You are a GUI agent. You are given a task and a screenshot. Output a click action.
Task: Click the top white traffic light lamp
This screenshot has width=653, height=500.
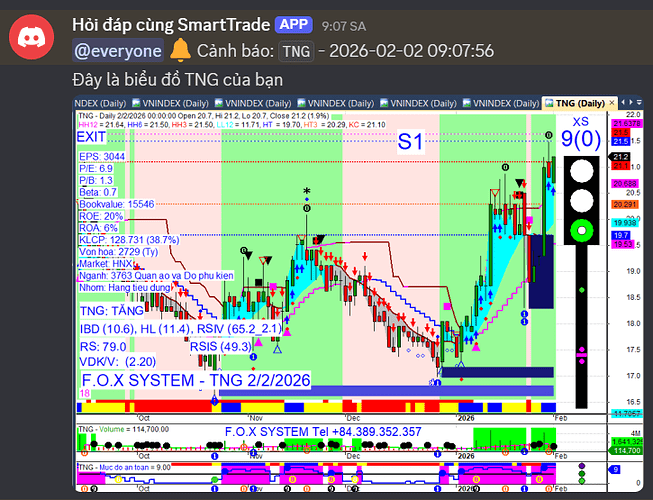[x=581, y=171]
